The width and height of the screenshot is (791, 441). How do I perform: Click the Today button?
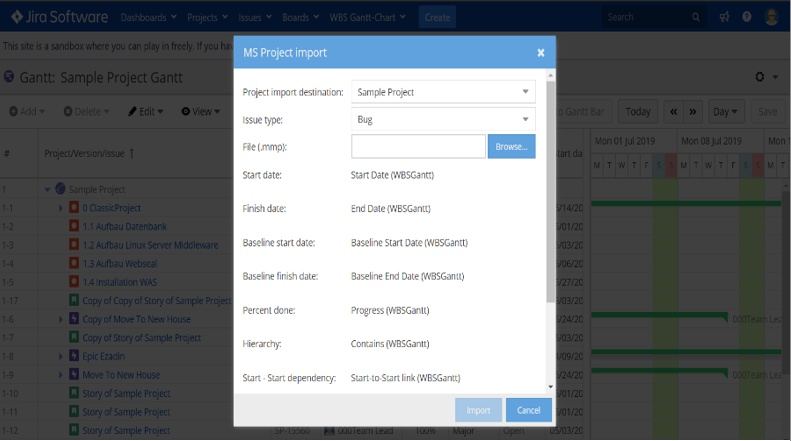point(638,112)
